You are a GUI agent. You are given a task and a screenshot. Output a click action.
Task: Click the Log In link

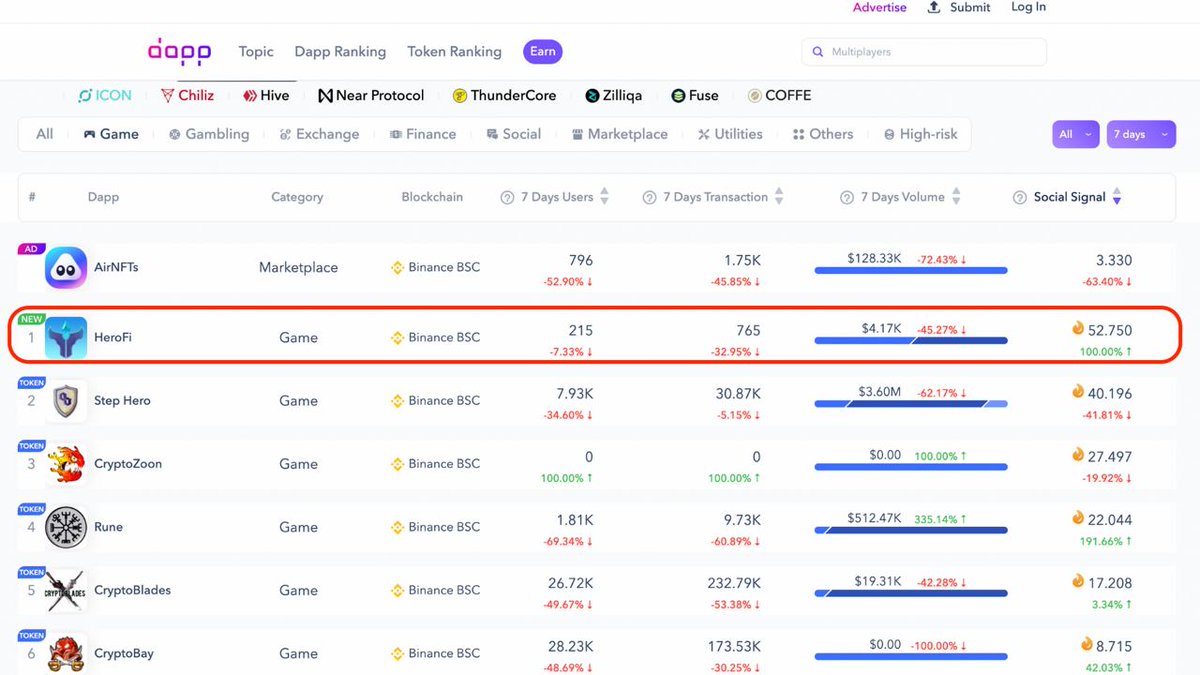1028,7
